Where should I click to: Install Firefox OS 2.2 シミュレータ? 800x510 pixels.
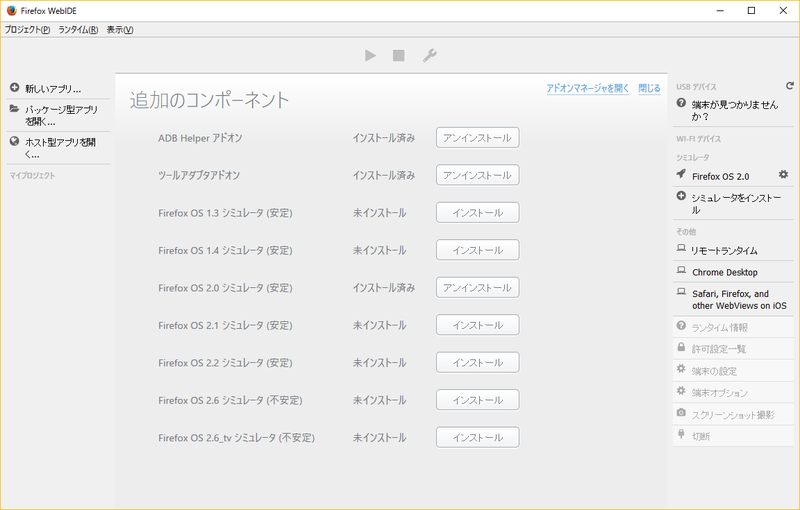click(x=478, y=363)
